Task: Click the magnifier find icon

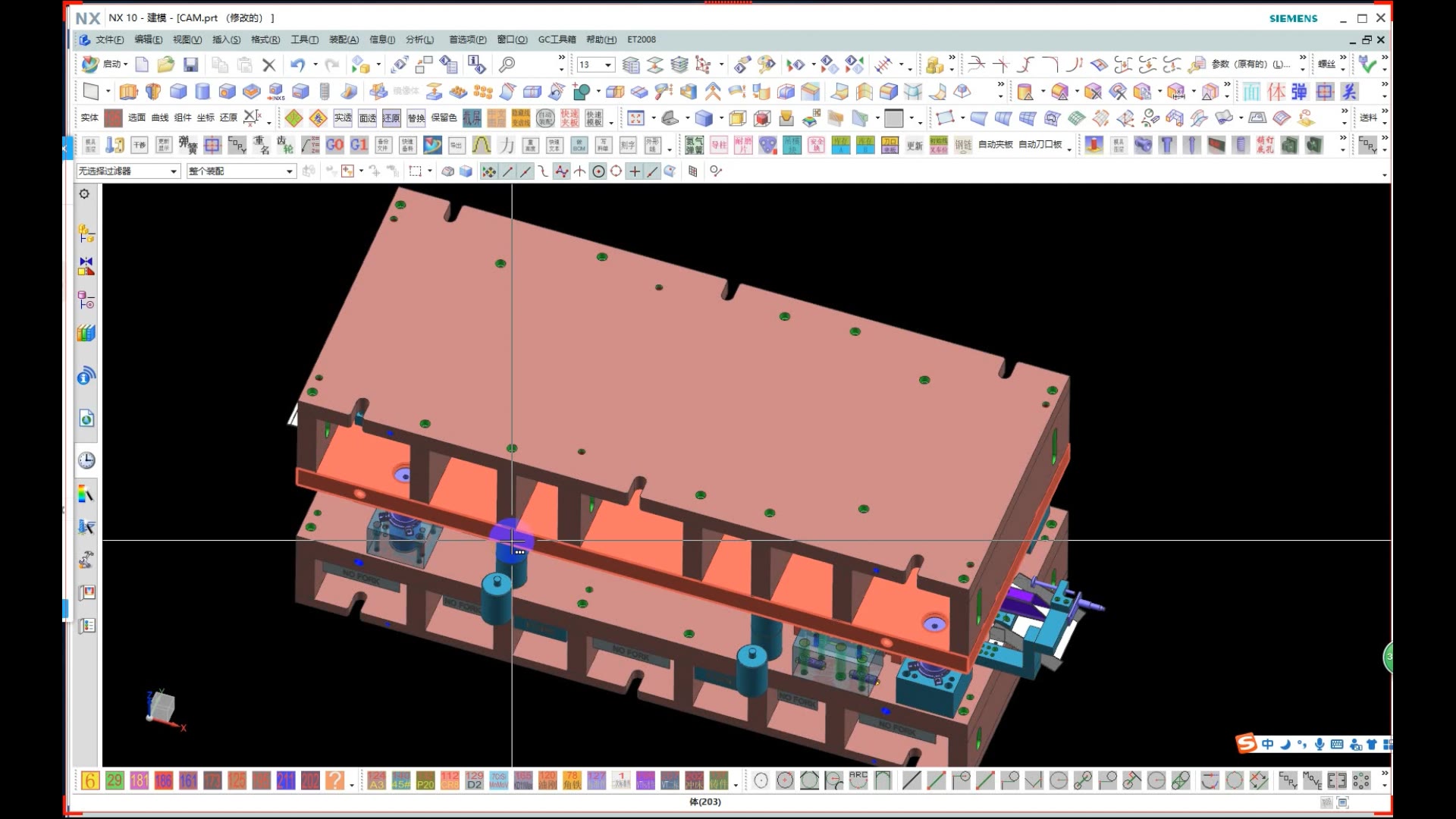Action: (x=507, y=64)
